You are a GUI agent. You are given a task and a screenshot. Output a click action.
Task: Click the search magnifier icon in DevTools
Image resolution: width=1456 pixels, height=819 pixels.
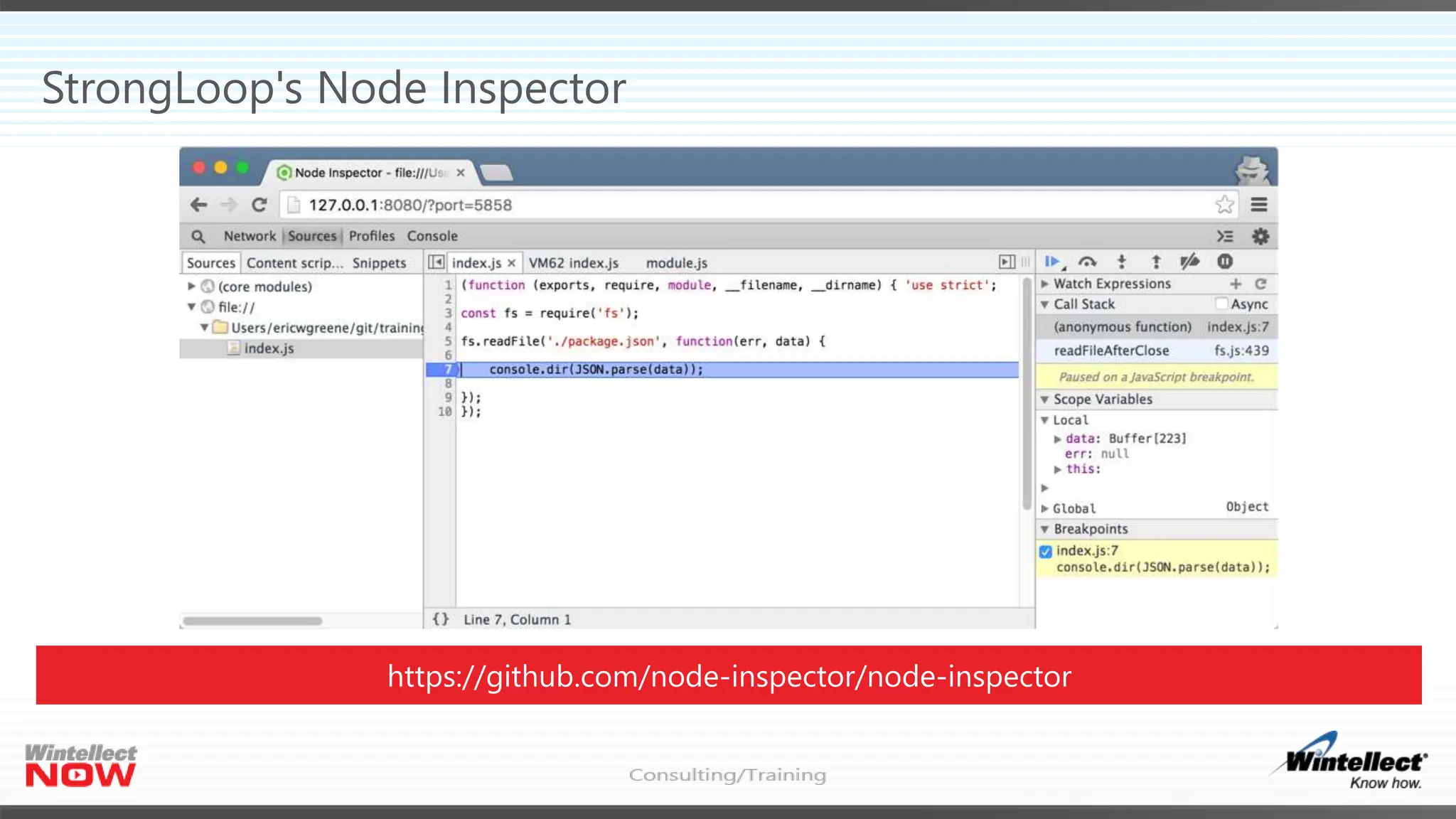click(198, 236)
